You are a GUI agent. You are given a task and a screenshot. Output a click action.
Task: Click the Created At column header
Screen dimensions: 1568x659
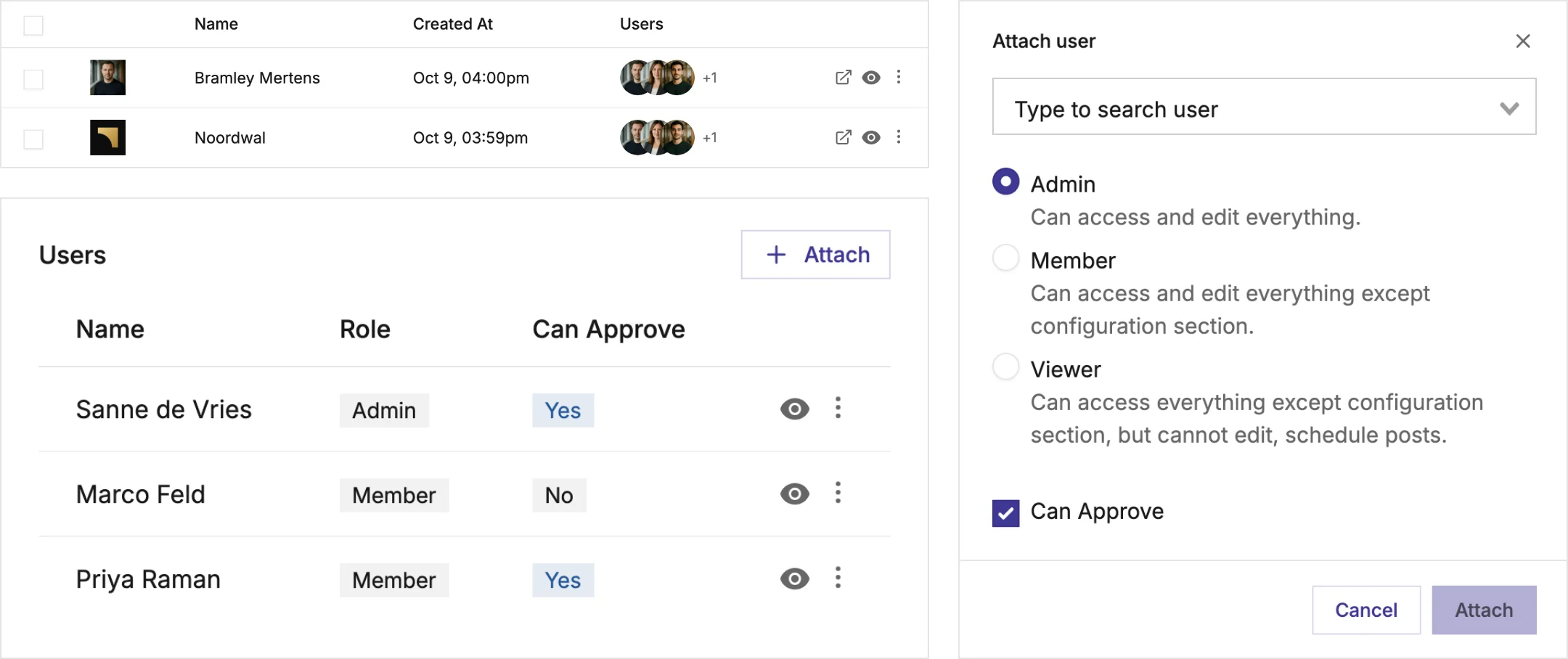(452, 24)
